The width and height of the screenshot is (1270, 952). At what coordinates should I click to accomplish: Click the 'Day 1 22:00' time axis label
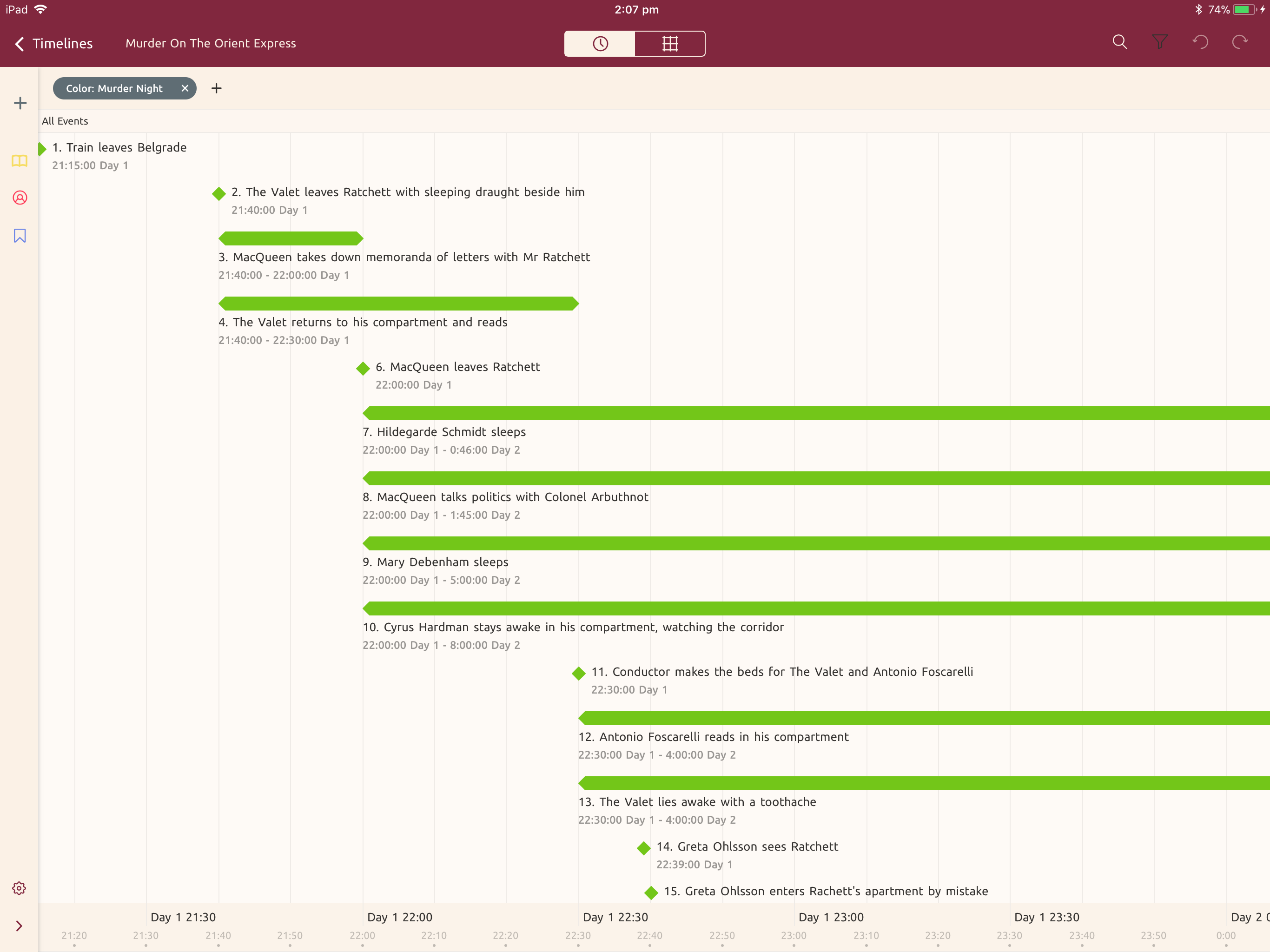(400, 917)
